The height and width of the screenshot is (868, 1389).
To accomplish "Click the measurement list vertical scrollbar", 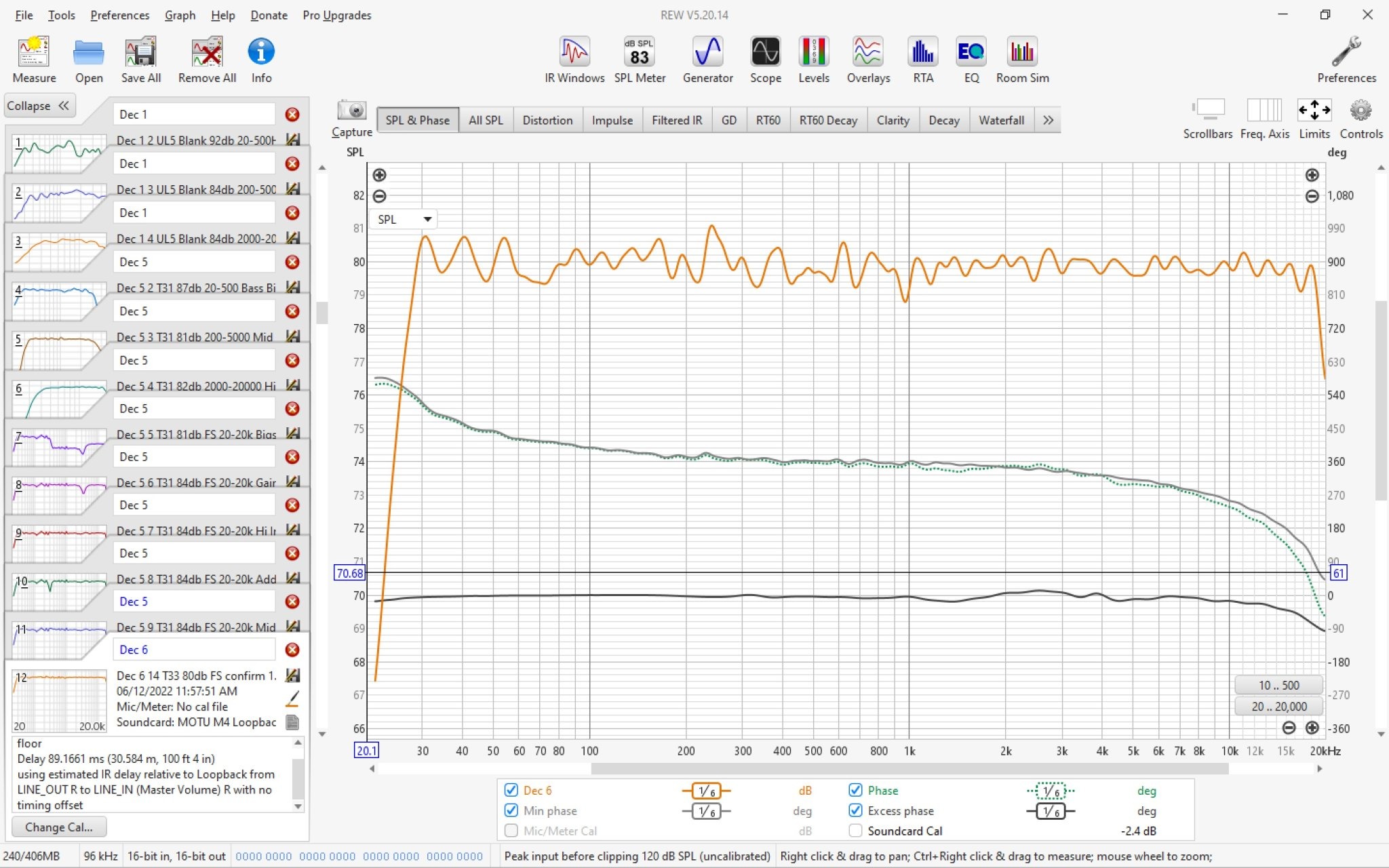I will click(322, 312).
